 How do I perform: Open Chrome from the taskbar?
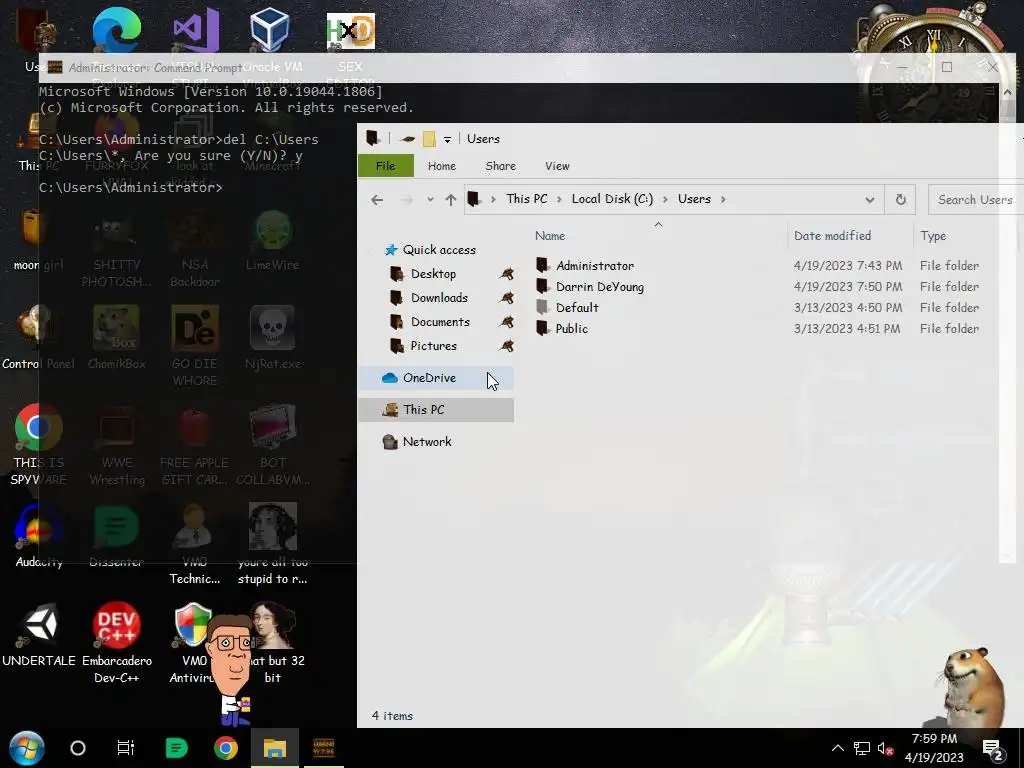tap(226, 748)
